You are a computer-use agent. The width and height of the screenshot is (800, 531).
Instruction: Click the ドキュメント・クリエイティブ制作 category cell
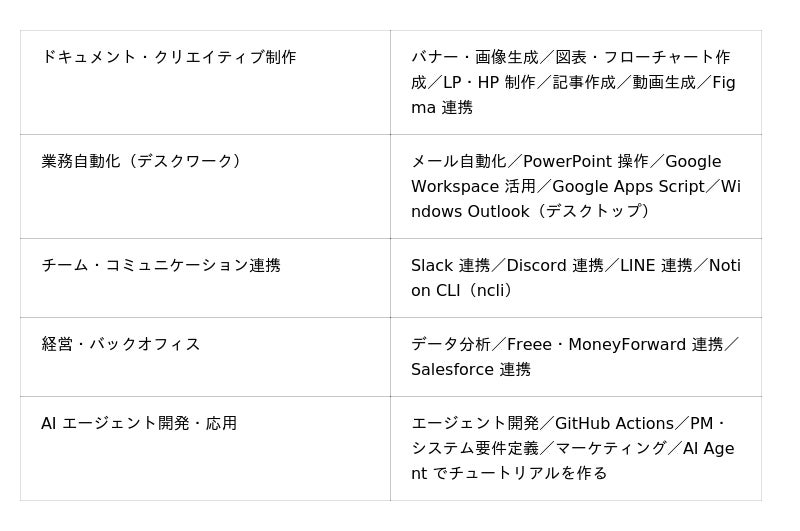point(168,57)
